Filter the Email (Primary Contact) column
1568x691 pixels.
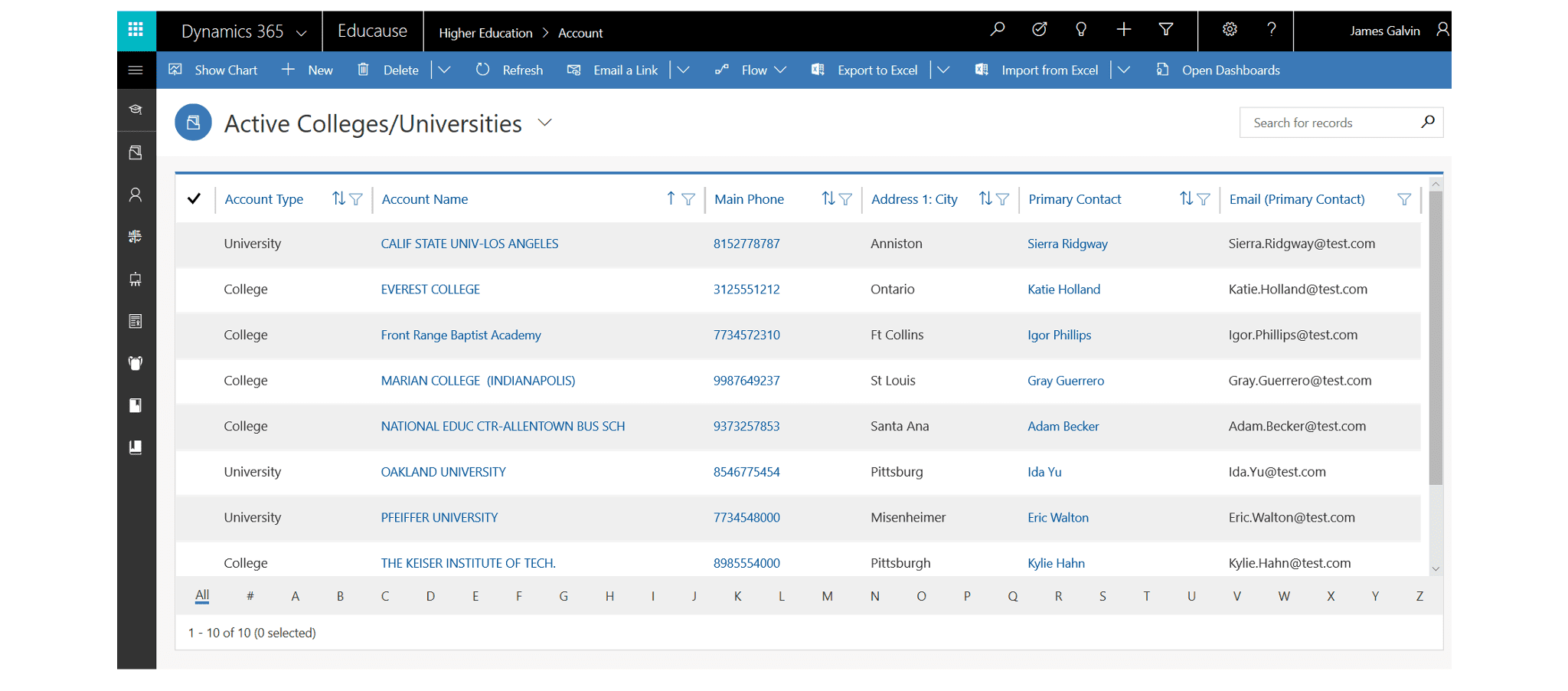(x=1404, y=199)
